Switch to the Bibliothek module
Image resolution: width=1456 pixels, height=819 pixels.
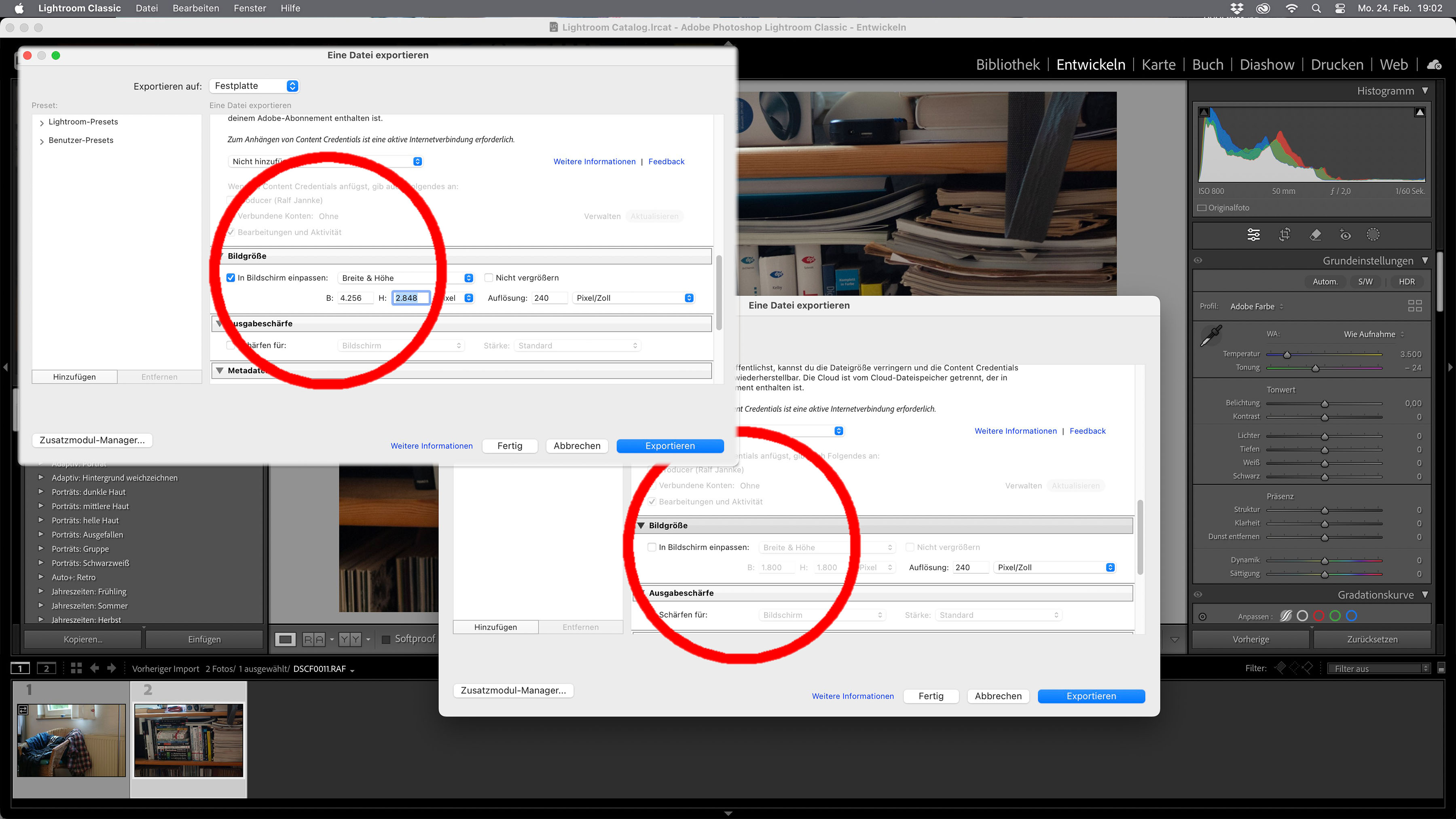(1007, 65)
